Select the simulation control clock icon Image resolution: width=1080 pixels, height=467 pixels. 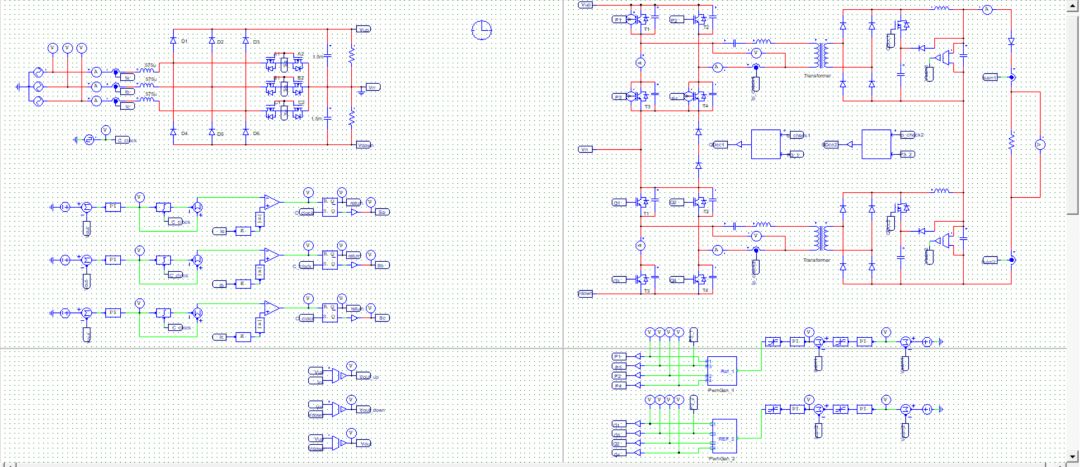[x=482, y=30]
